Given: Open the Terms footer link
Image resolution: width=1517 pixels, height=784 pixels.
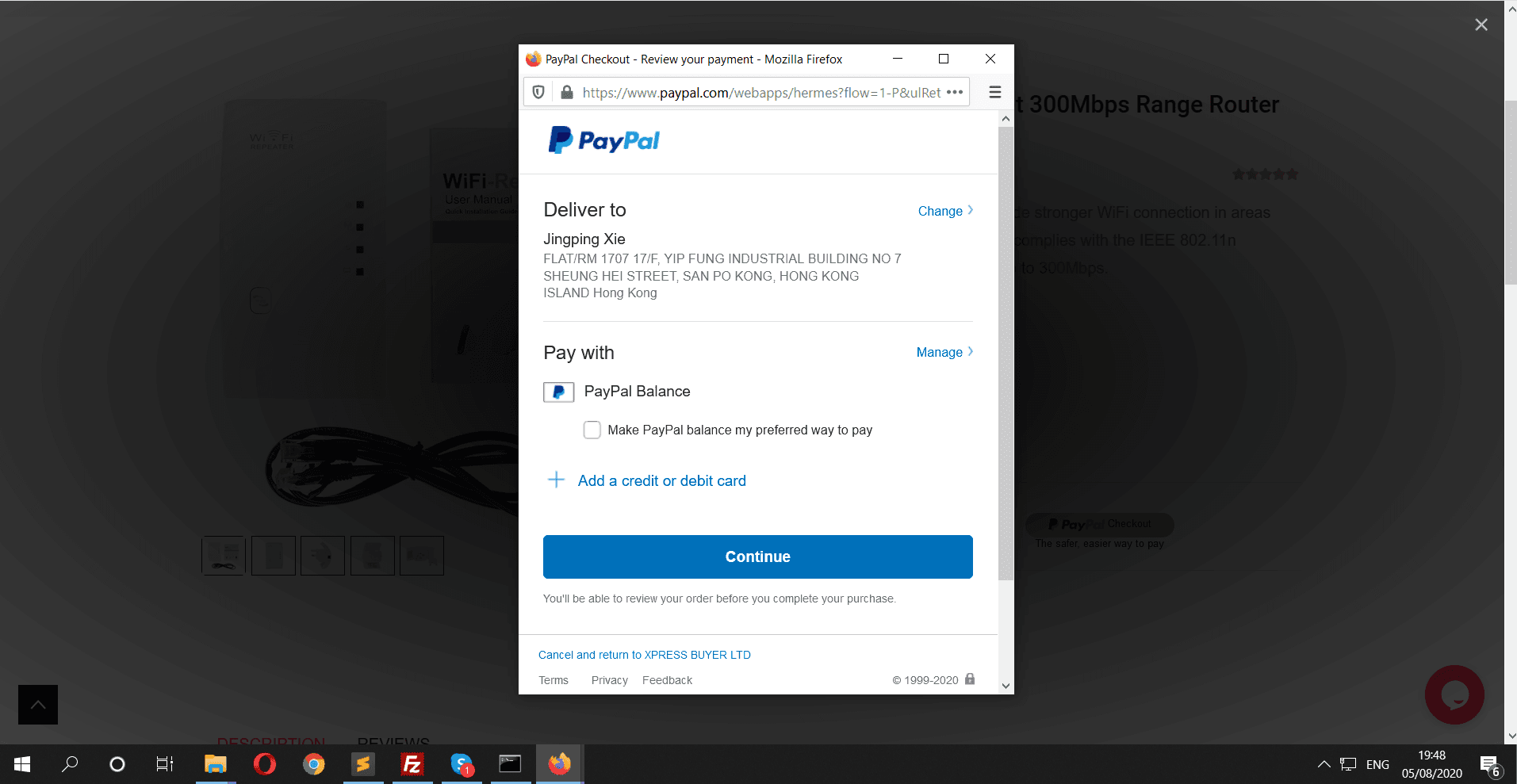Looking at the screenshot, I should (x=554, y=680).
